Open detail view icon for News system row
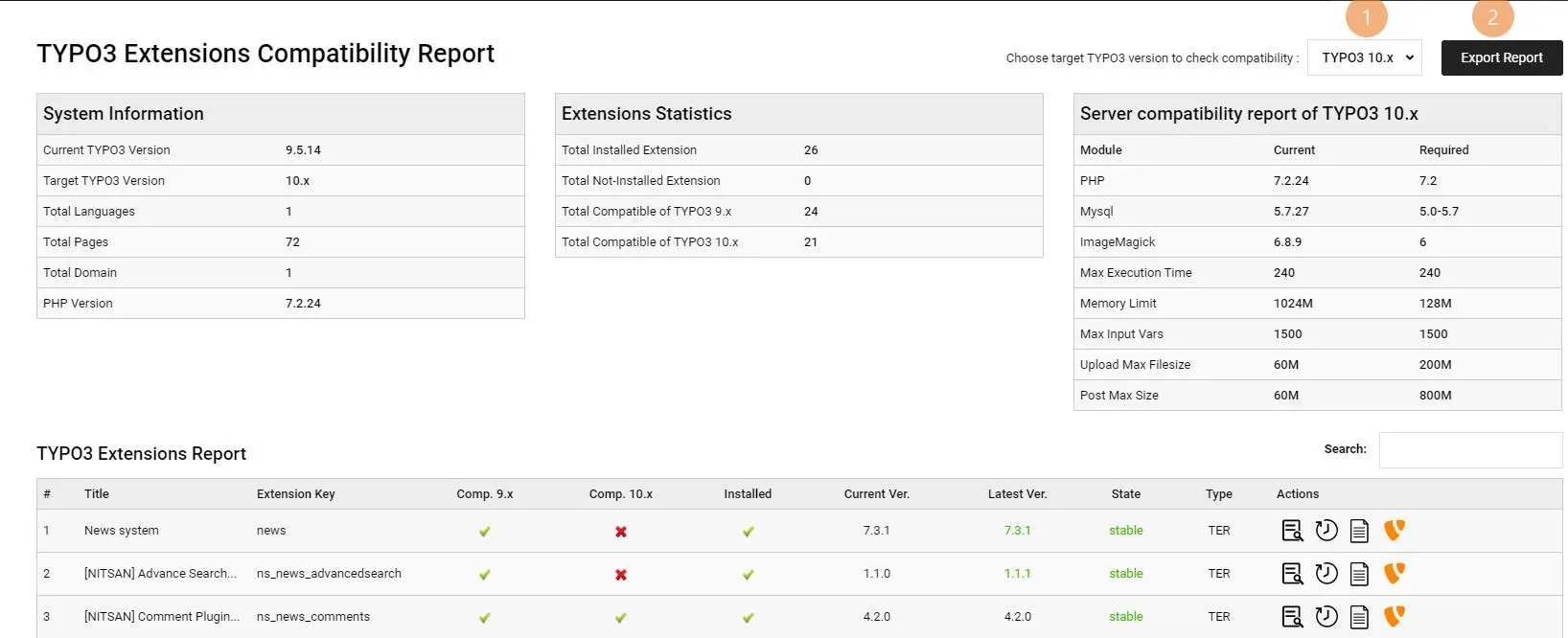Screen dimensions: 1568x638 [1292, 531]
